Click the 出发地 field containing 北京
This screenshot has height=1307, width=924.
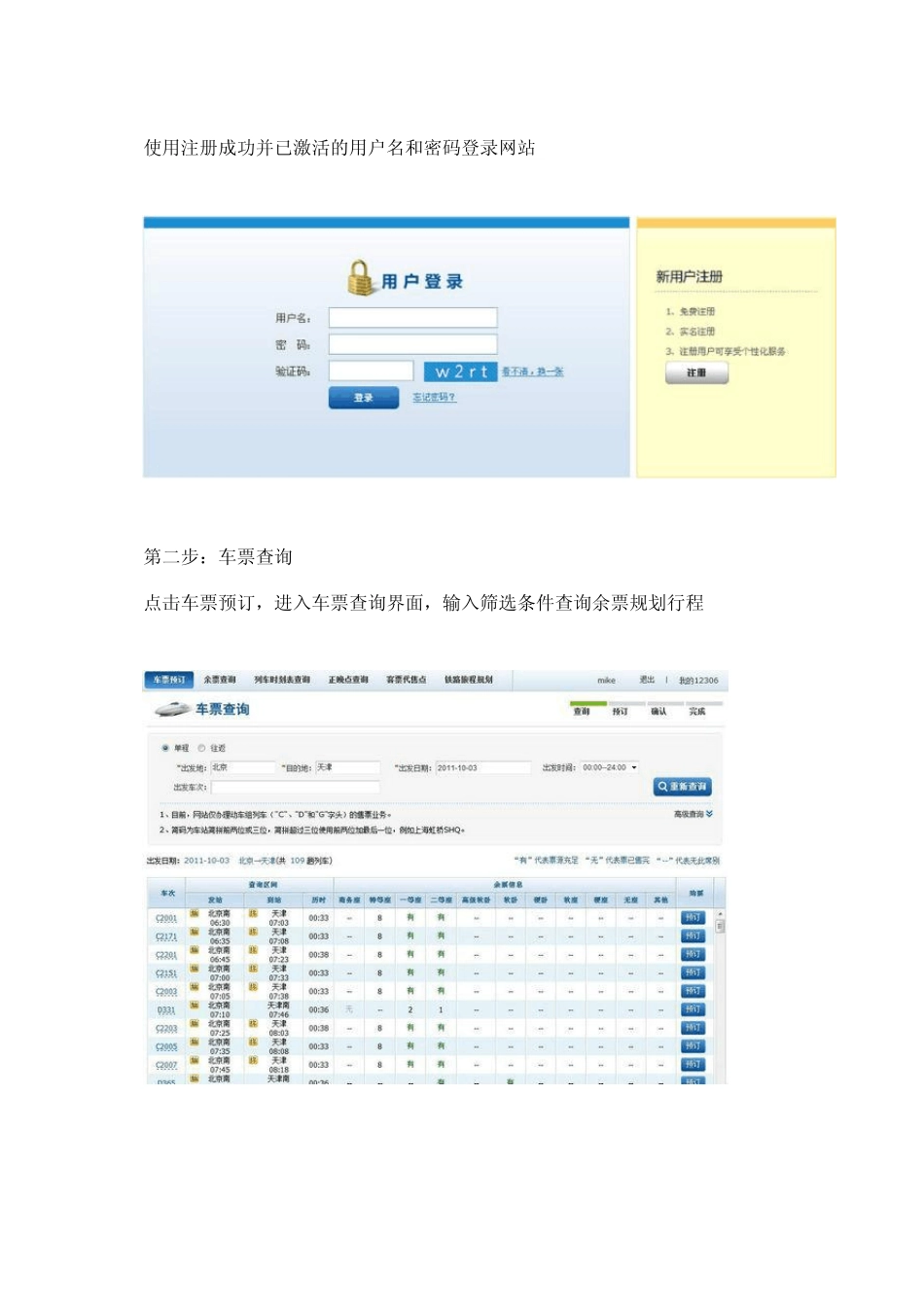tap(243, 767)
